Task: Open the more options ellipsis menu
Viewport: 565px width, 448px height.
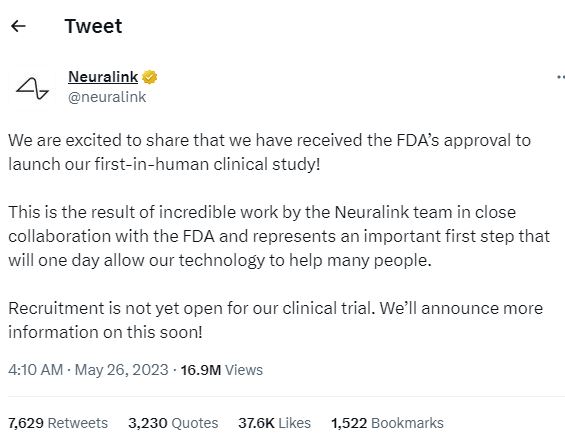Action: 561,77
